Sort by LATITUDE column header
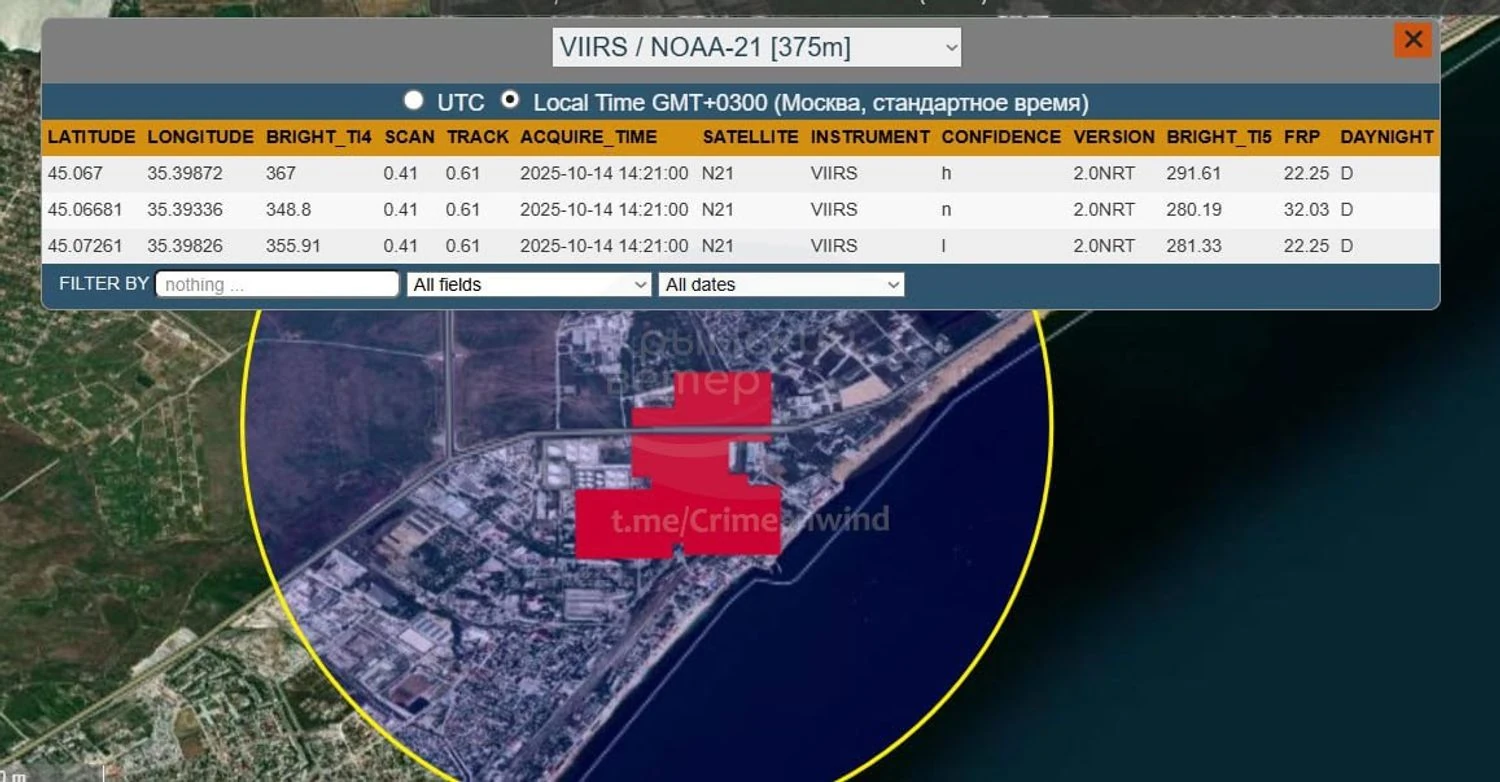 point(91,137)
